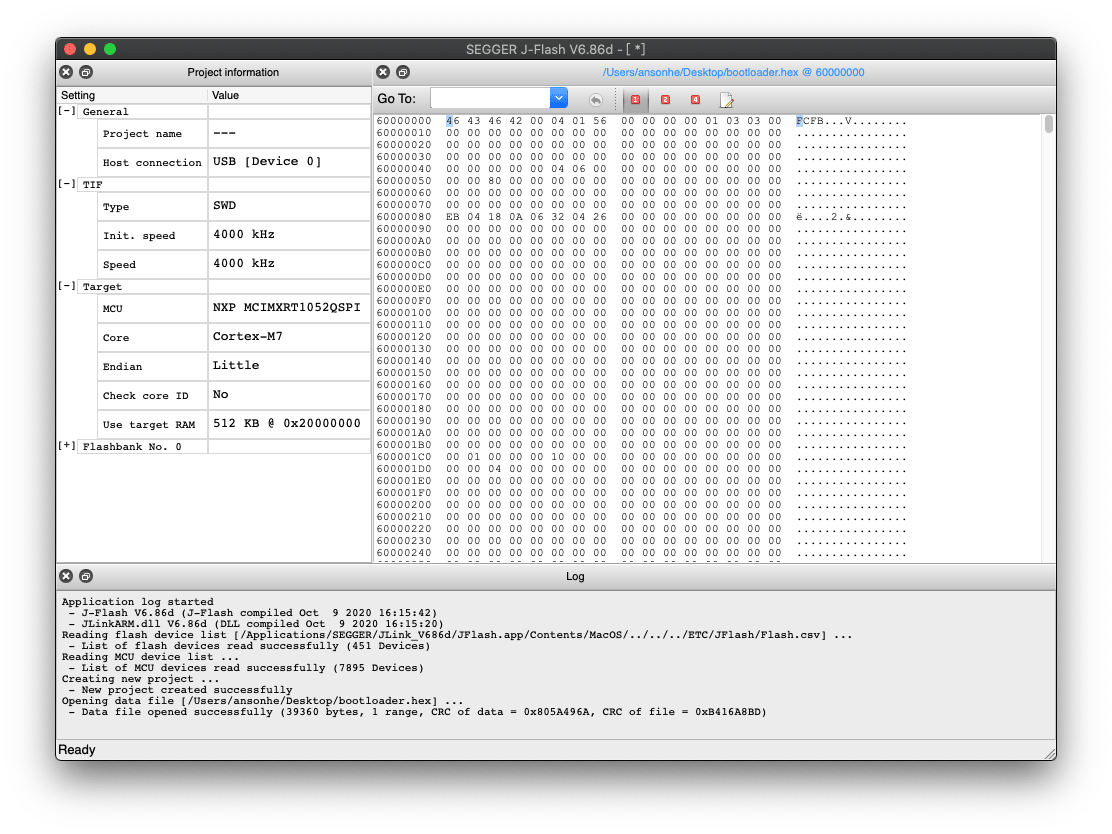
Task: Click the yellow minimize window button
Action: [x=90, y=49]
